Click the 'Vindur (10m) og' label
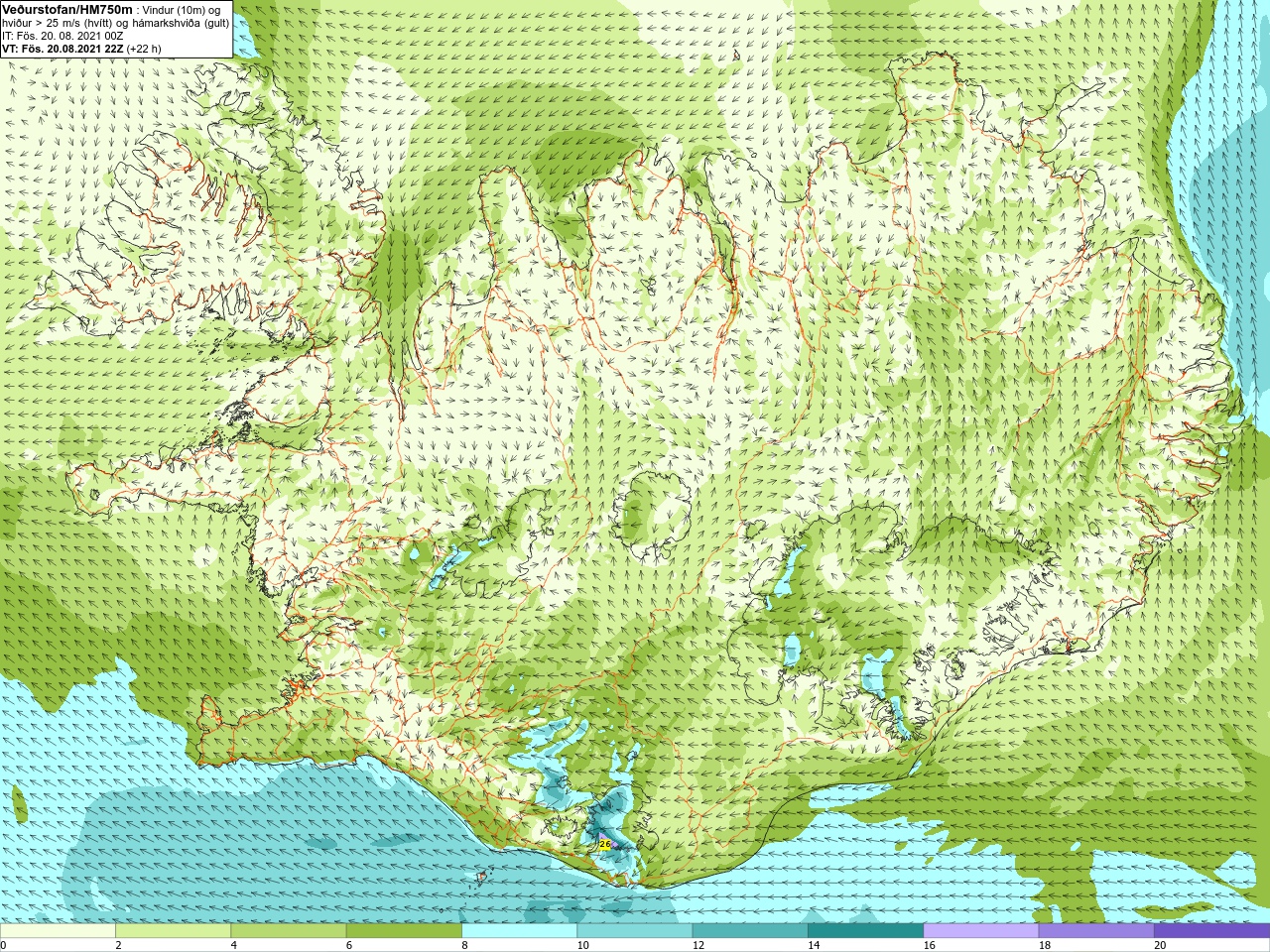1270x952 pixels. 182,10
